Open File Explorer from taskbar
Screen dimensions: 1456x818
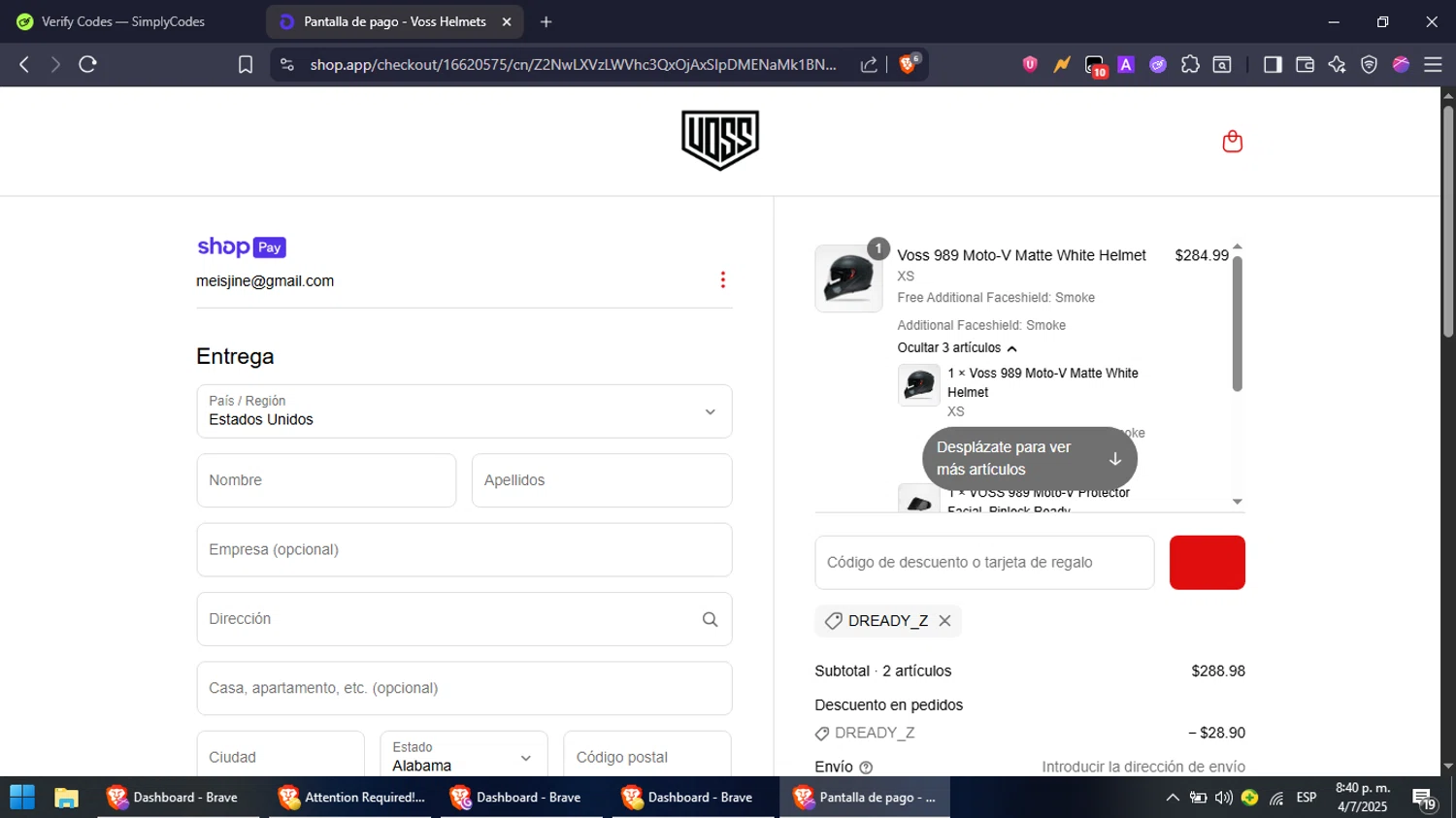66,798
